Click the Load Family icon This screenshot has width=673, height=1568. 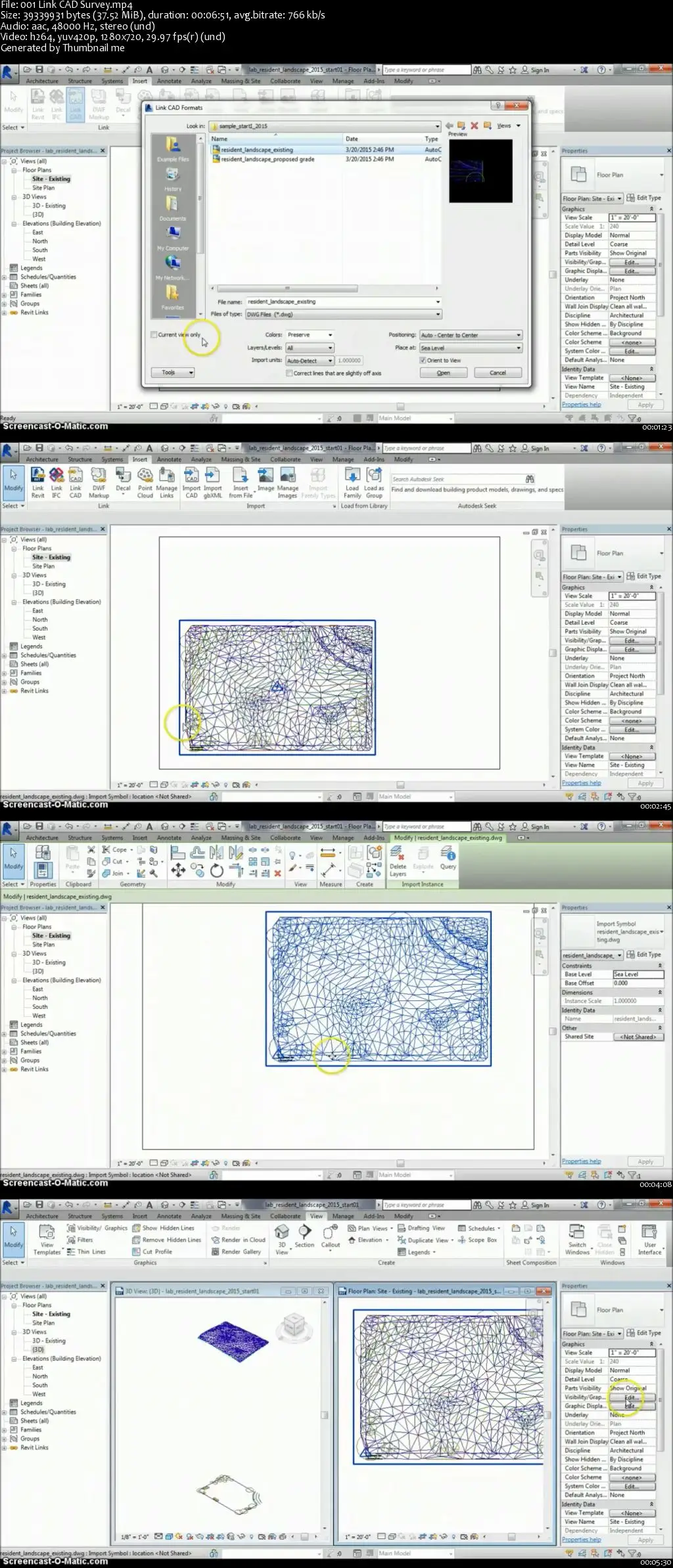point(352,482)
